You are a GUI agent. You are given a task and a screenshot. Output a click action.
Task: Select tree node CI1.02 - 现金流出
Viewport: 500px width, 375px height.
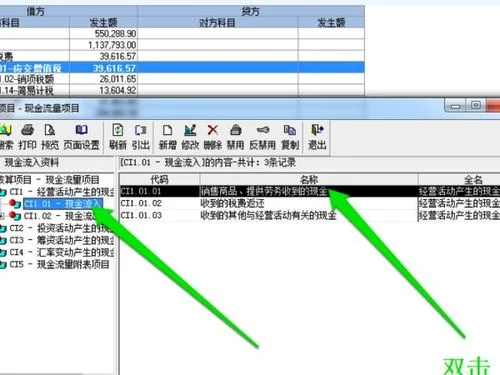point(60,216)
